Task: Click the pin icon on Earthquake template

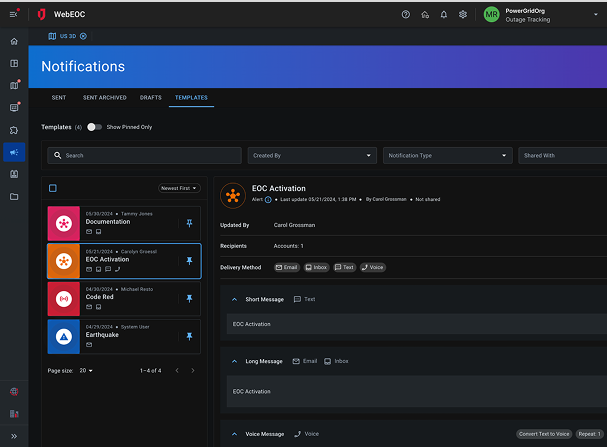Action: (190, 336)
